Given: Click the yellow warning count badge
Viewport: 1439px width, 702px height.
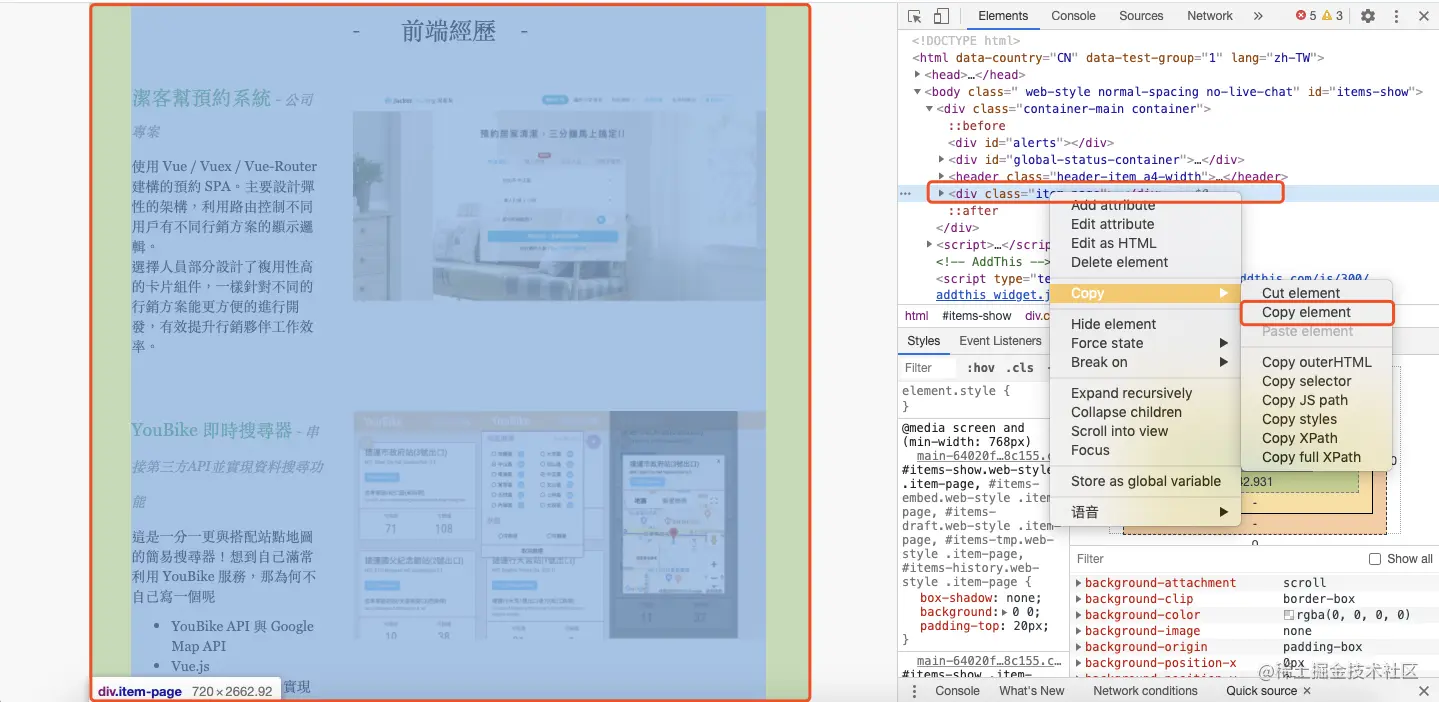Looking at the screenshot, I should [1333, 16].
